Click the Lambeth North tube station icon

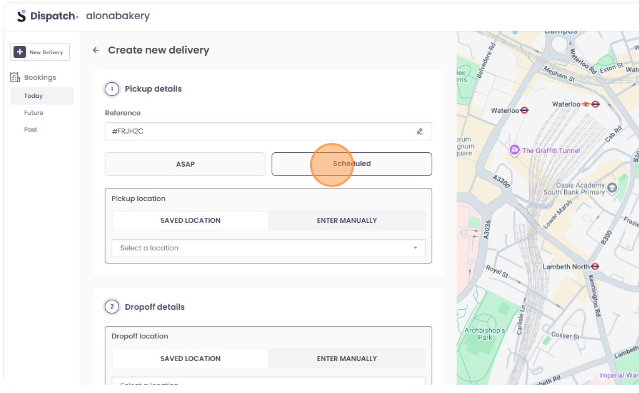coord(595,267)
